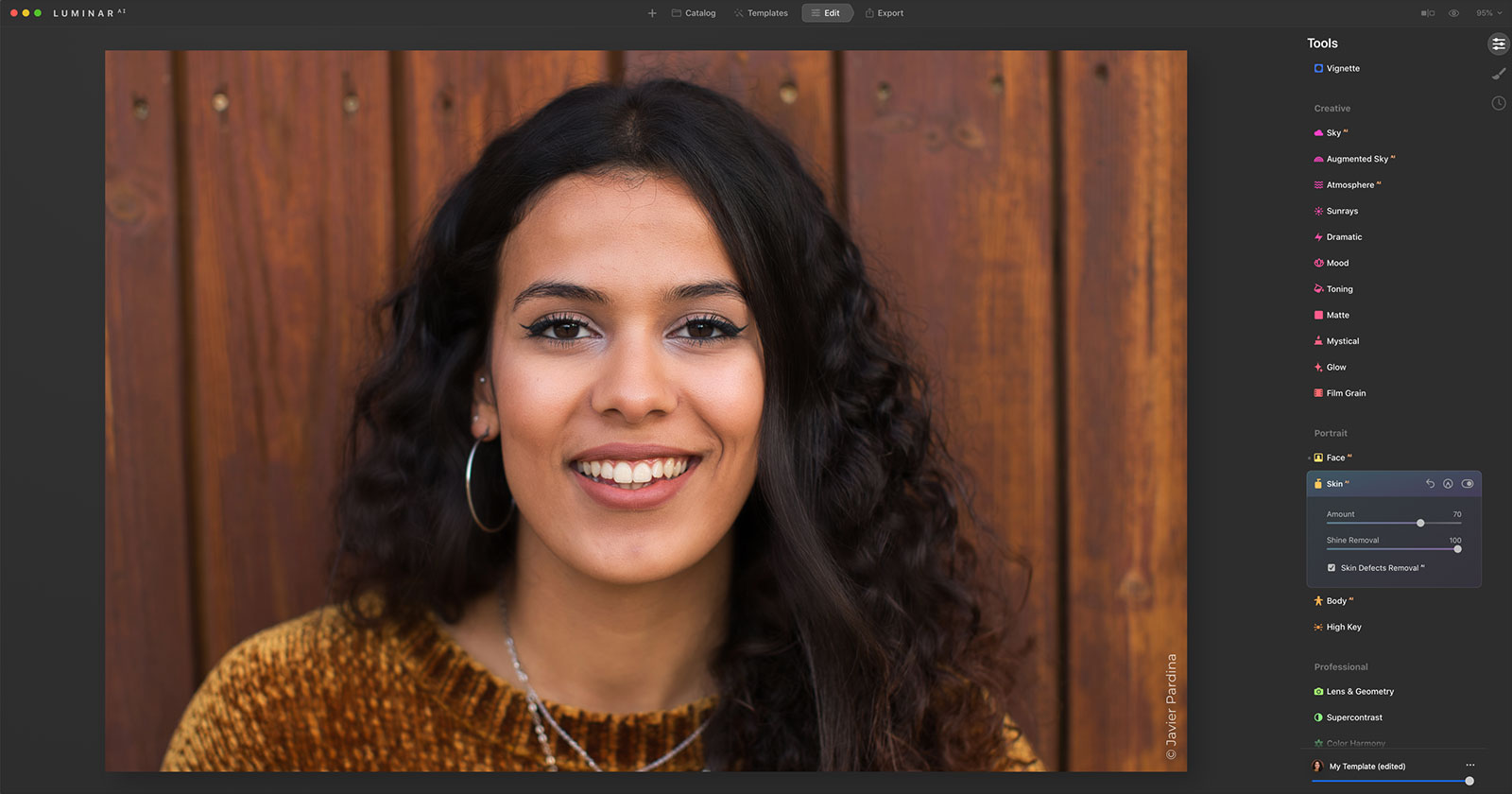Open the Skin tool mask icon
Screen dimensions: 1512x794
[1448, 484]
